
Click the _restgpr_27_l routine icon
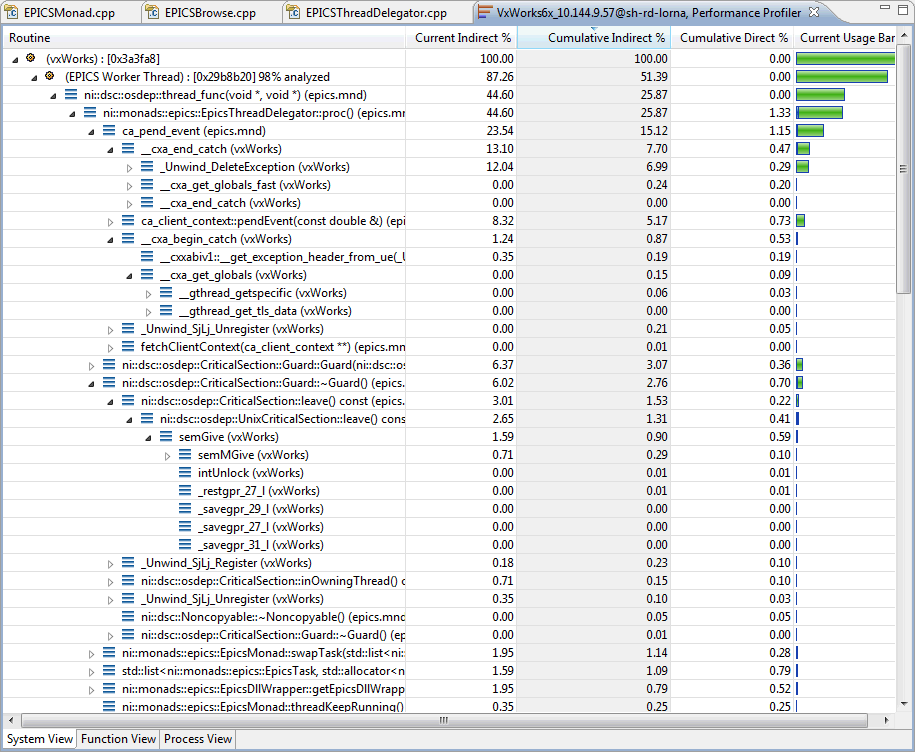coord(185,491)
